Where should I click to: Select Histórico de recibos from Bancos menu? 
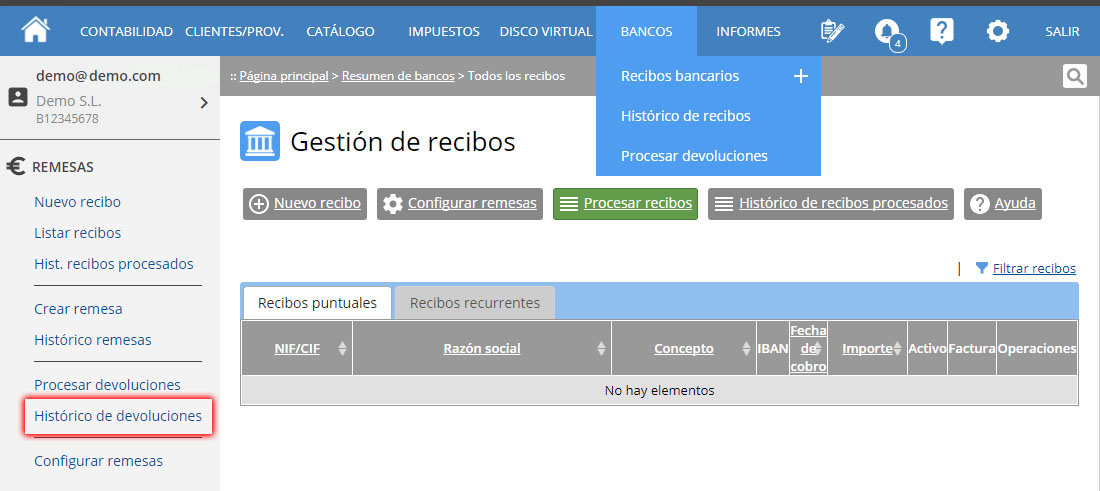pos(685,116)
